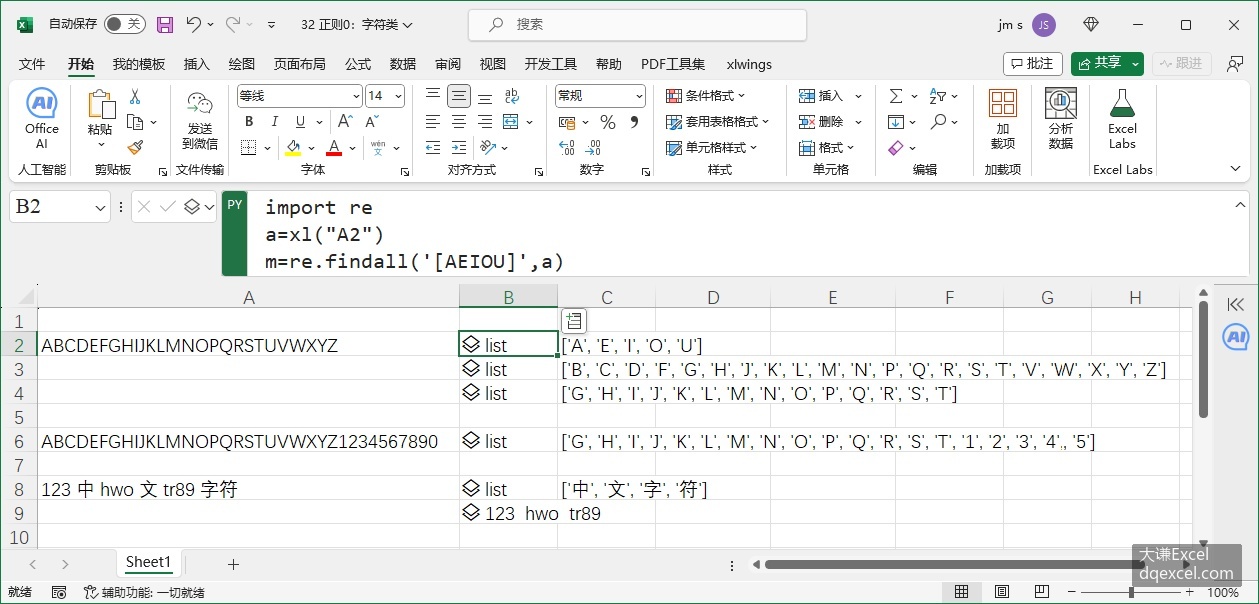Viewport: 1259px width, 604px height.
Task: Click the Clear eraser icon
Action: click(895, 148)
